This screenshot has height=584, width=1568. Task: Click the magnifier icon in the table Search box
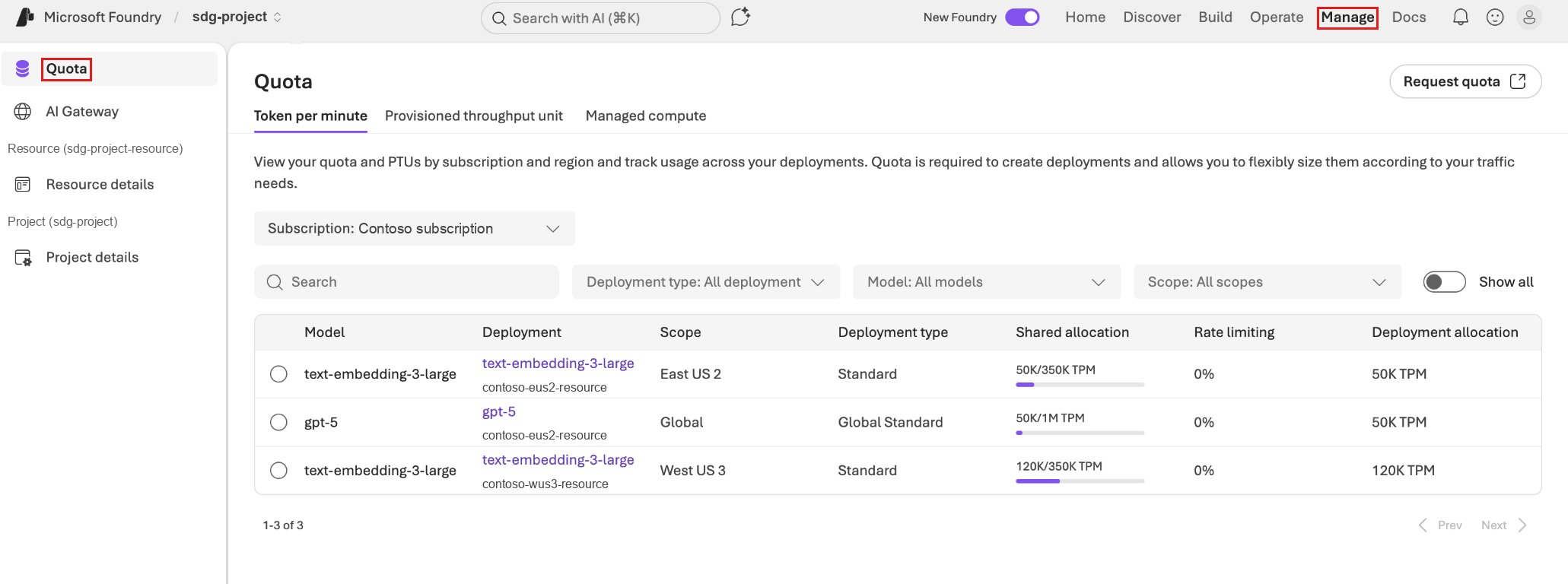[275, 282]
